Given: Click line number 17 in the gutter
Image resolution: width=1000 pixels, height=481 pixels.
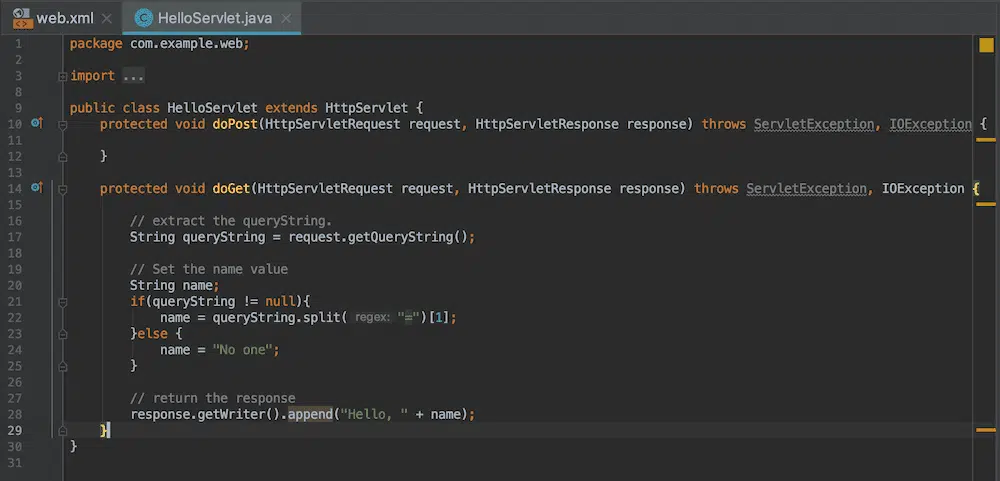Looking at the screenshot, I should (x=14, y=237).
